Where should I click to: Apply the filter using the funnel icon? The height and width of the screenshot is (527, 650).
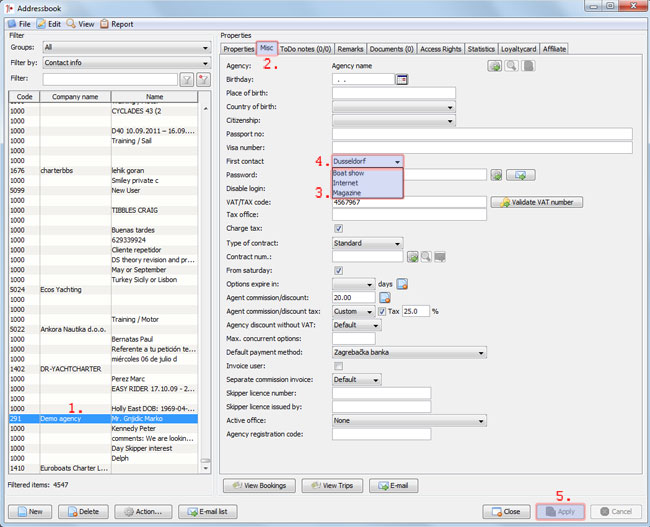[187, 80]
